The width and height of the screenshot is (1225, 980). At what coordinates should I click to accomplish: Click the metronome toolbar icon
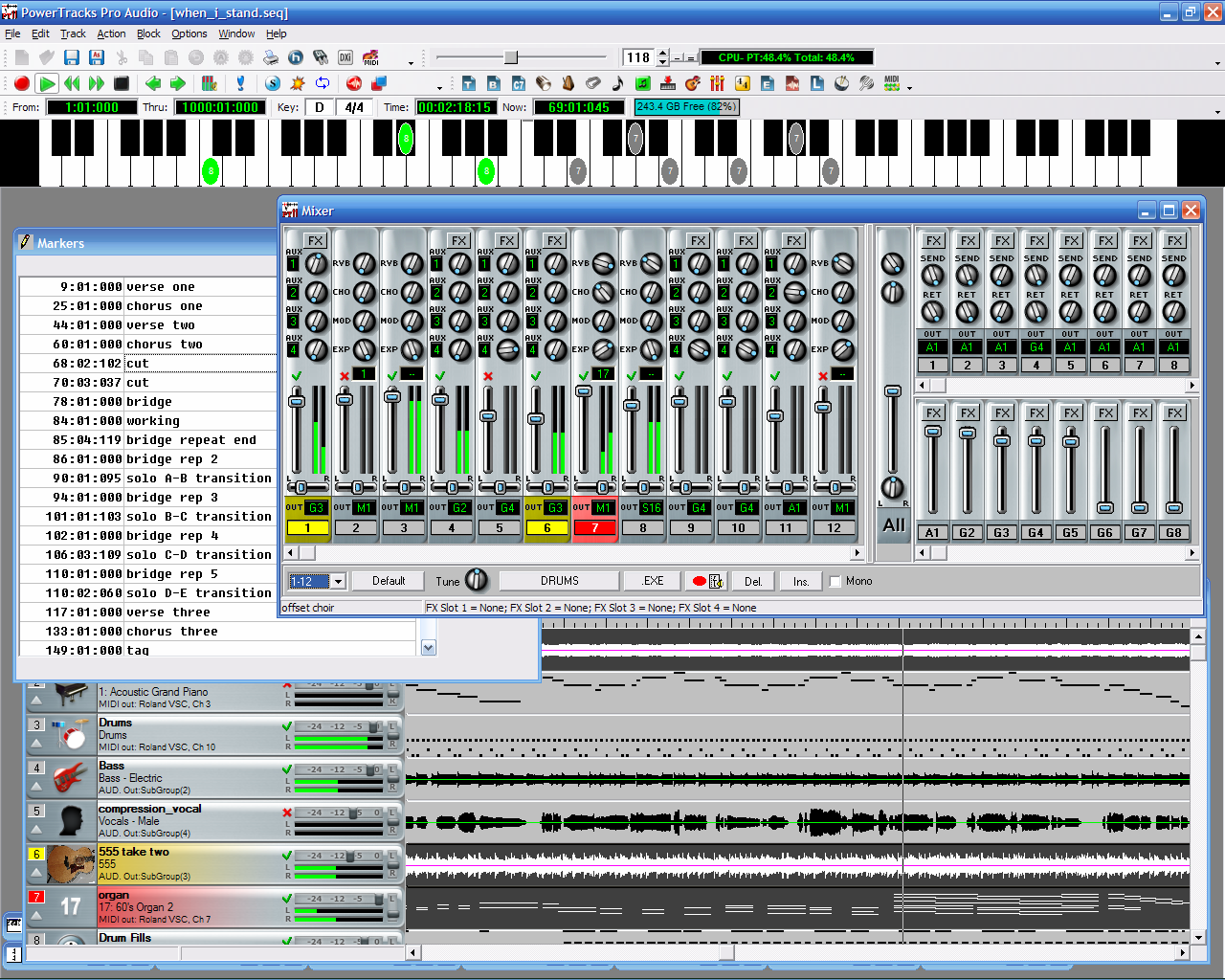(x=568, y=84)
